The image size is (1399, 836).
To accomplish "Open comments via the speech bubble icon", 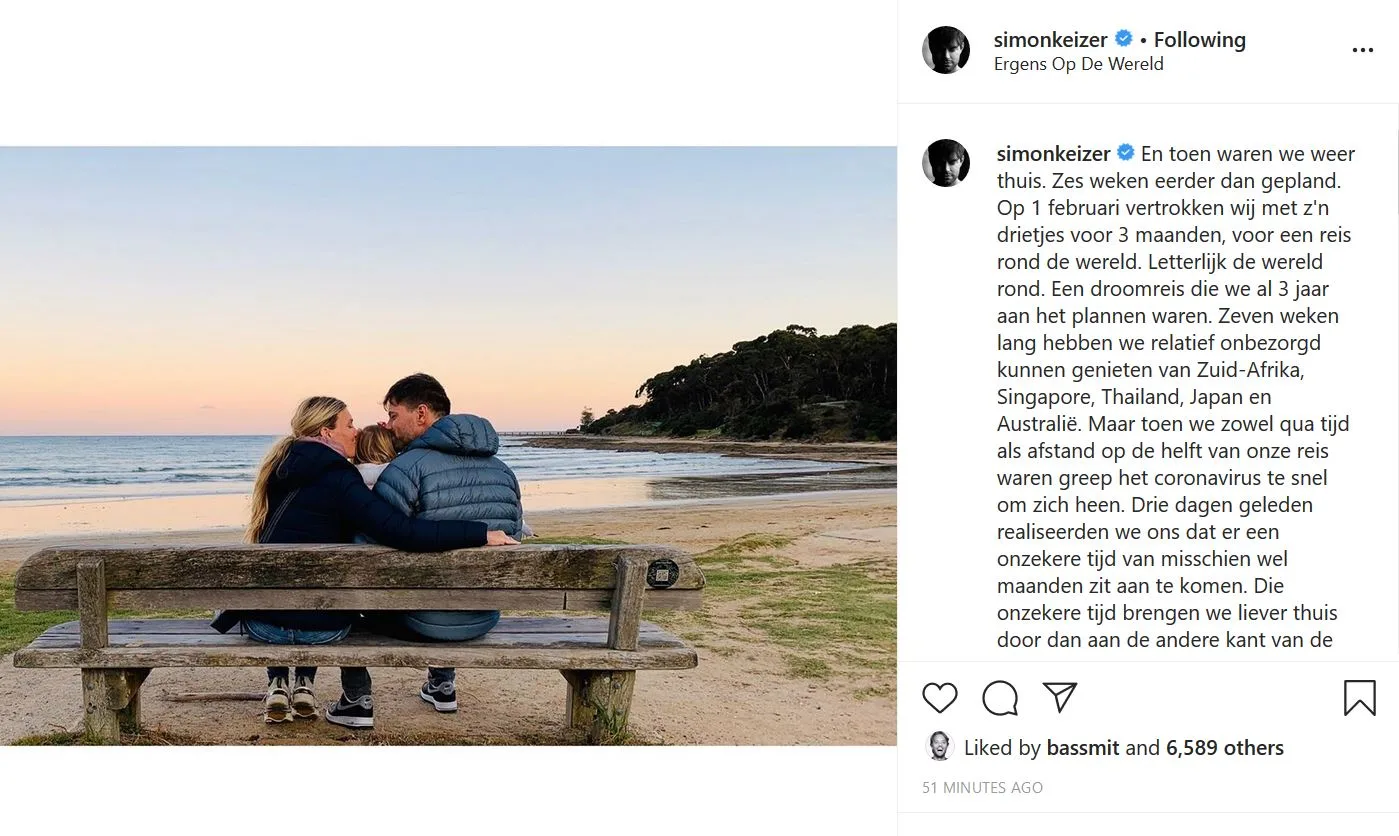I will (x=999, y=698).
